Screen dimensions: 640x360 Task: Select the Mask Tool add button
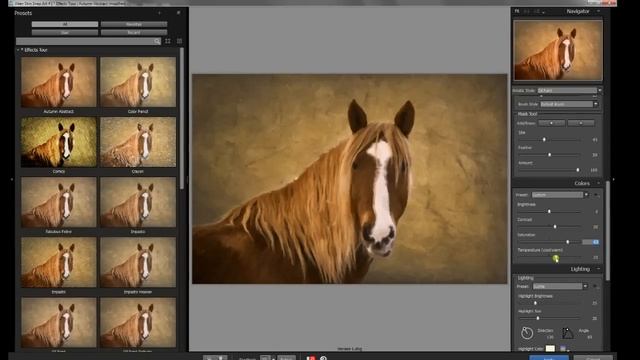click(552, 123)
